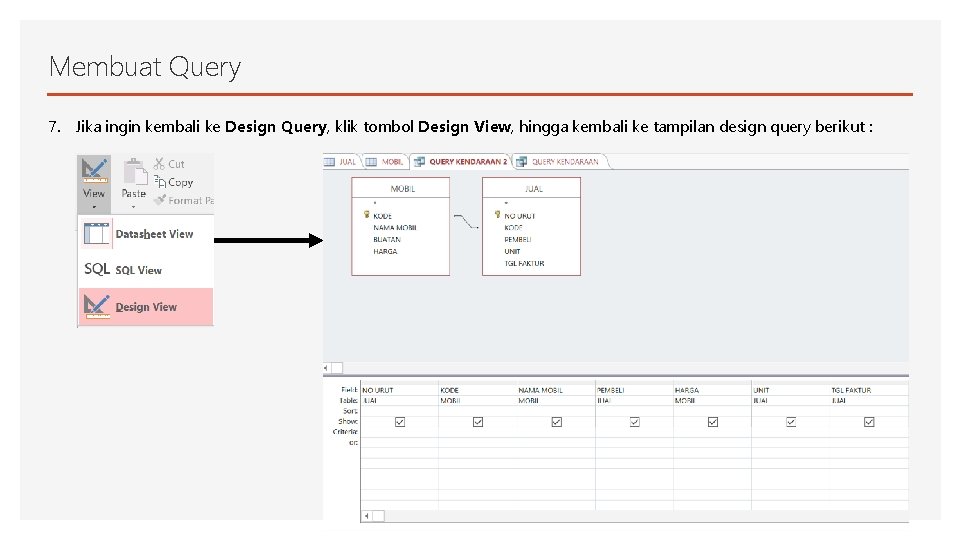Screen dimensions: 960x540
Task: Click the KODE field cell in grid
Action: (x=478, y=390)
